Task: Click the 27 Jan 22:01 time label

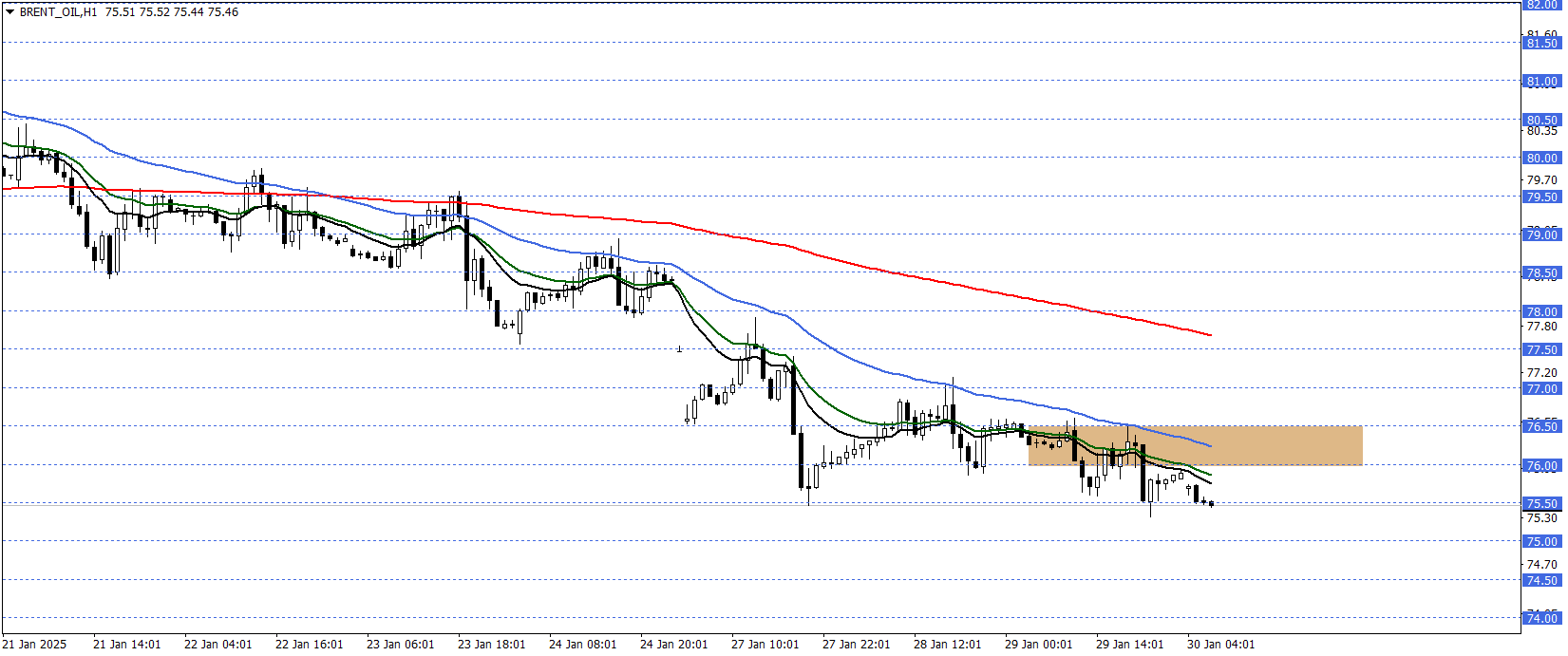Action: click(857, 645)
